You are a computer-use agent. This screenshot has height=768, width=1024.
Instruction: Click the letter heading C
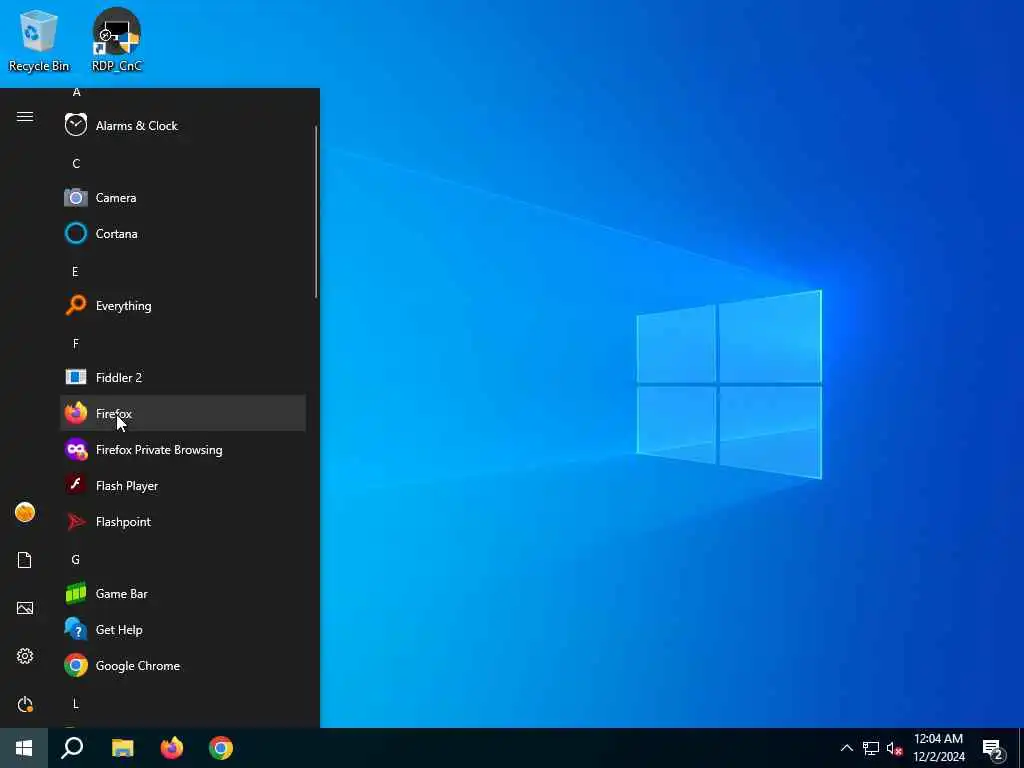click(x=76, y=163)
